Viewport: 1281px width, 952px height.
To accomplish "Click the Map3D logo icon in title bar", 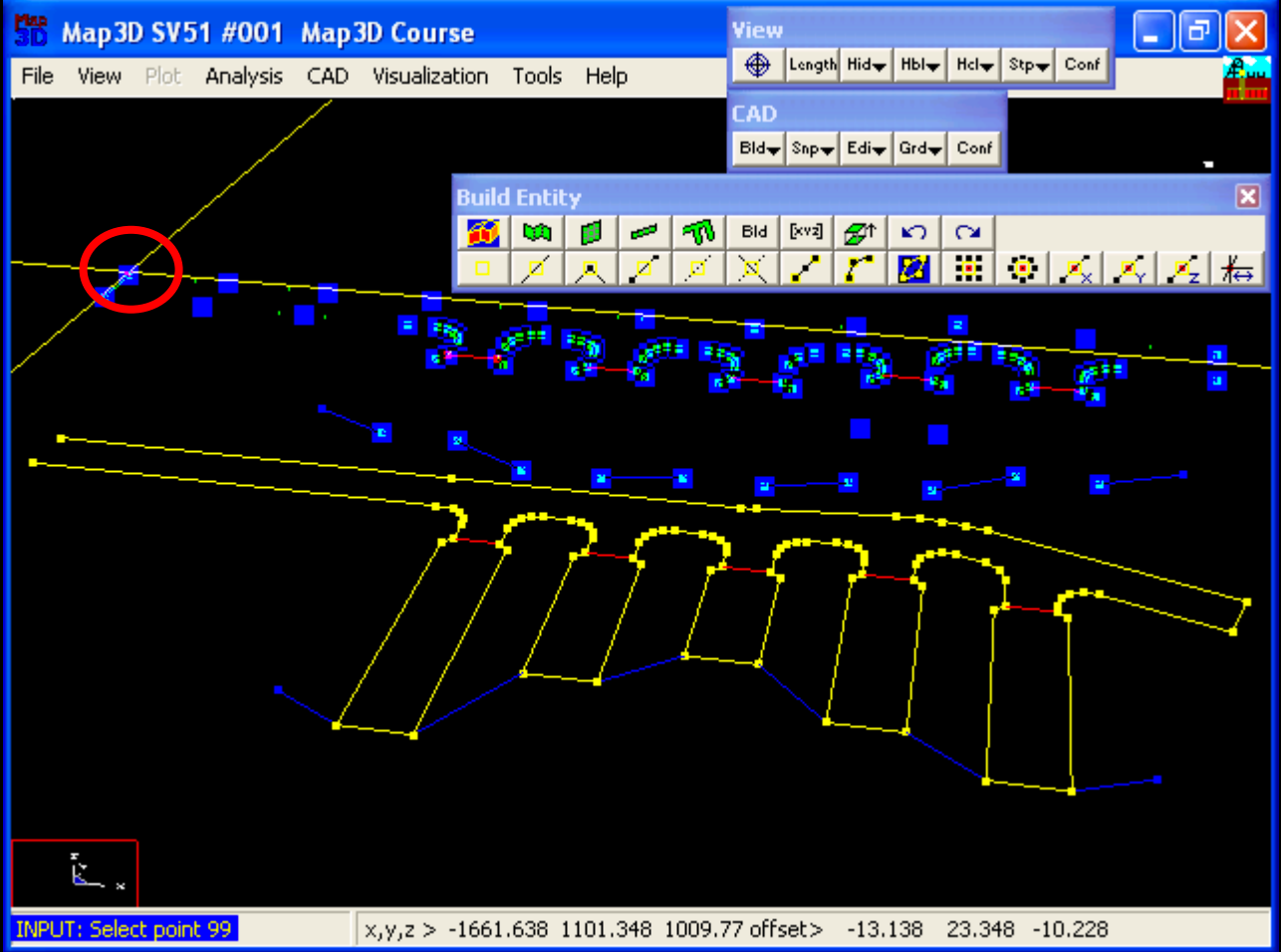I will 30,31.
